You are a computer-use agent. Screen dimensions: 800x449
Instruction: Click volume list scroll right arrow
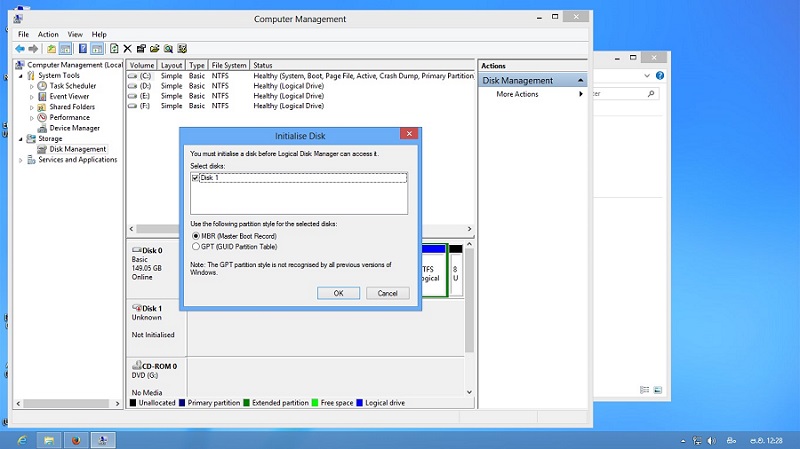469,229
